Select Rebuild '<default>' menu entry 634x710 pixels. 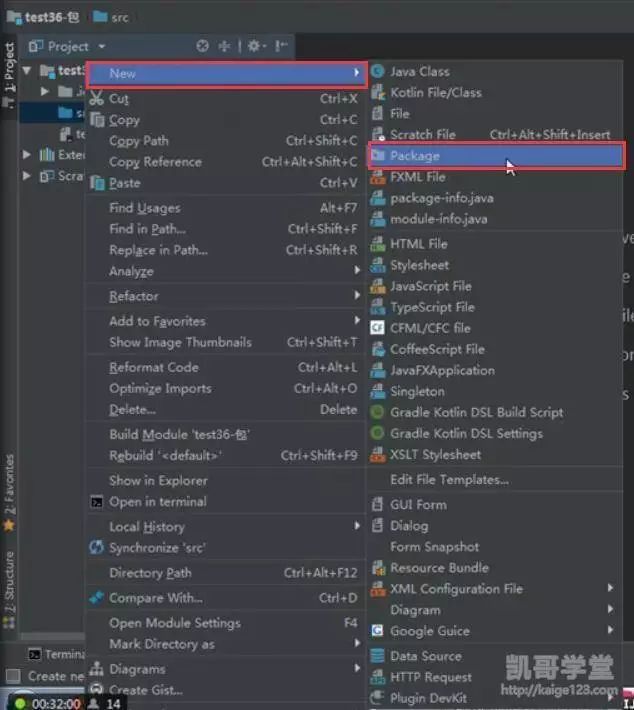(226, 455)
